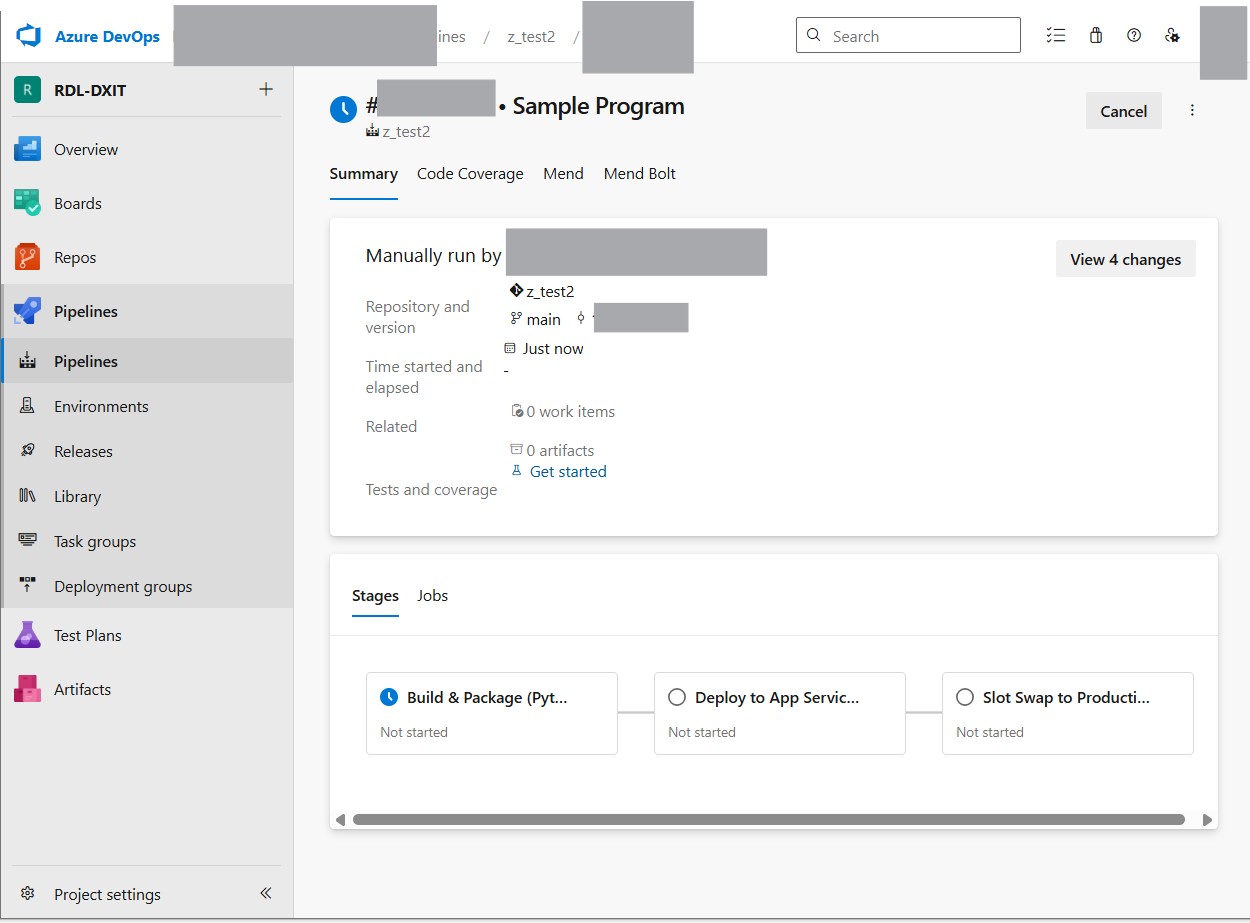
Task: Open the Slot Swap to Production stage card
Action: point(1068,713)
